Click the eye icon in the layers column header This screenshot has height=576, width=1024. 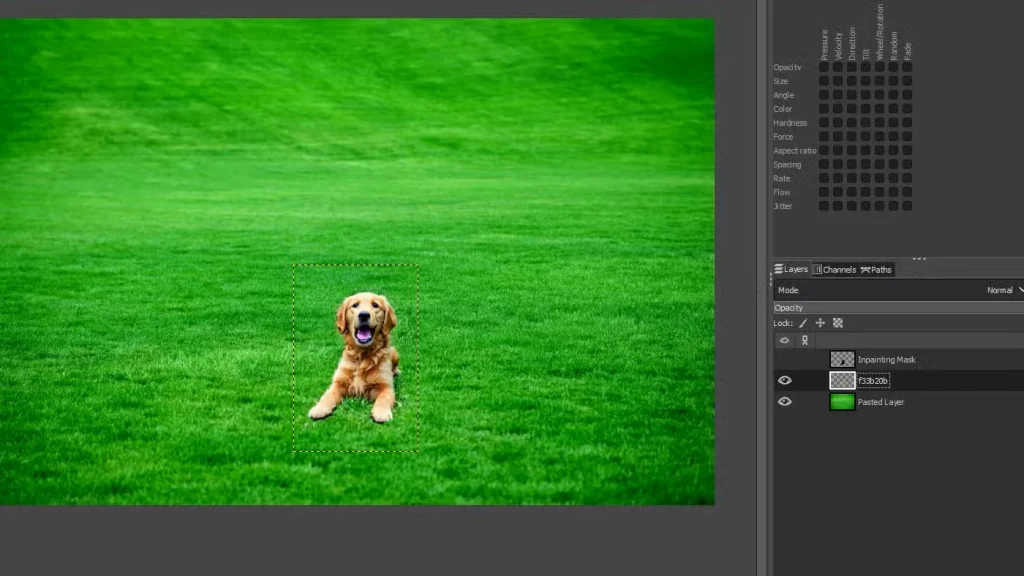coord(784,341)
